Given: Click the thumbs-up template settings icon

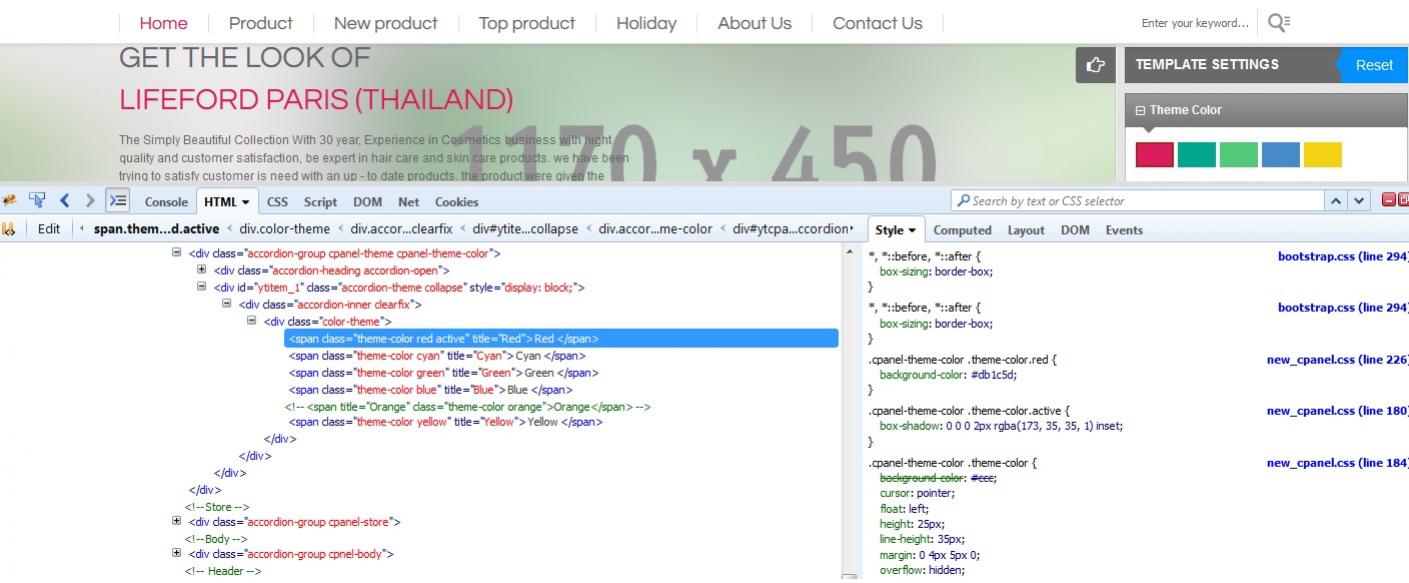Looking at the screenshot, I should point(1096,66).
